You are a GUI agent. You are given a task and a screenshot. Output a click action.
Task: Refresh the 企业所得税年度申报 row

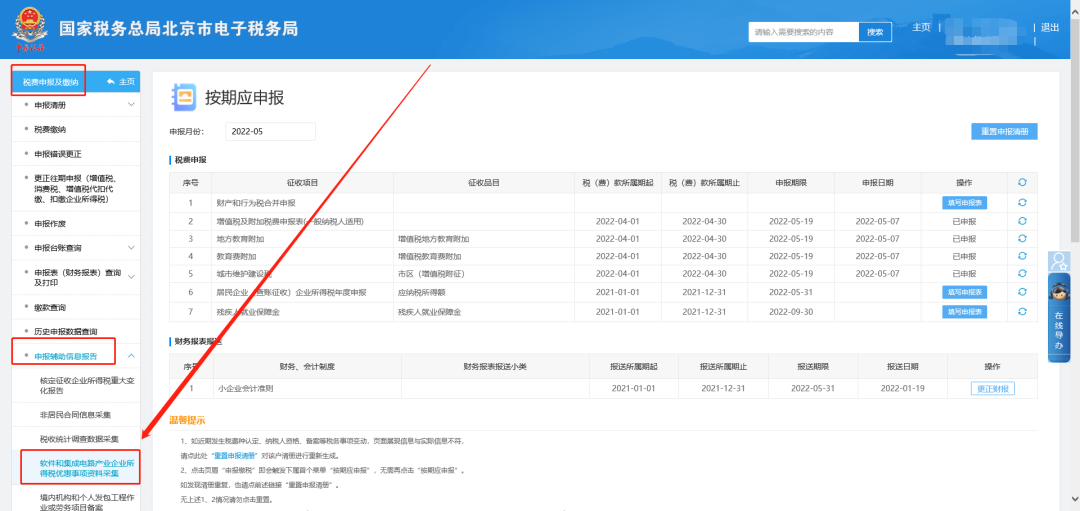1022,292
